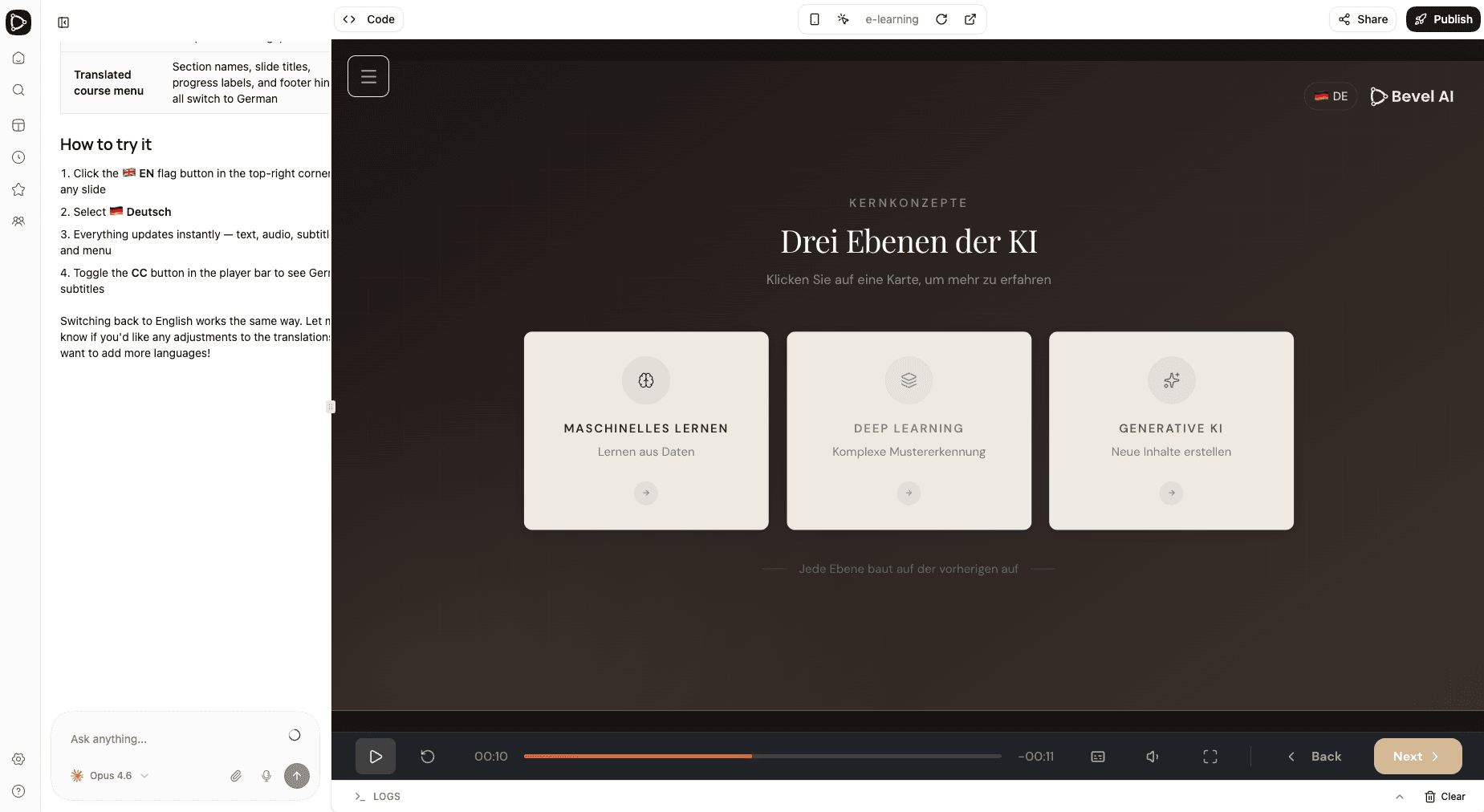The width and height of the screenshot is (1484, 812).
Task: Select the mobile preview icon
Action: [815, 18]
